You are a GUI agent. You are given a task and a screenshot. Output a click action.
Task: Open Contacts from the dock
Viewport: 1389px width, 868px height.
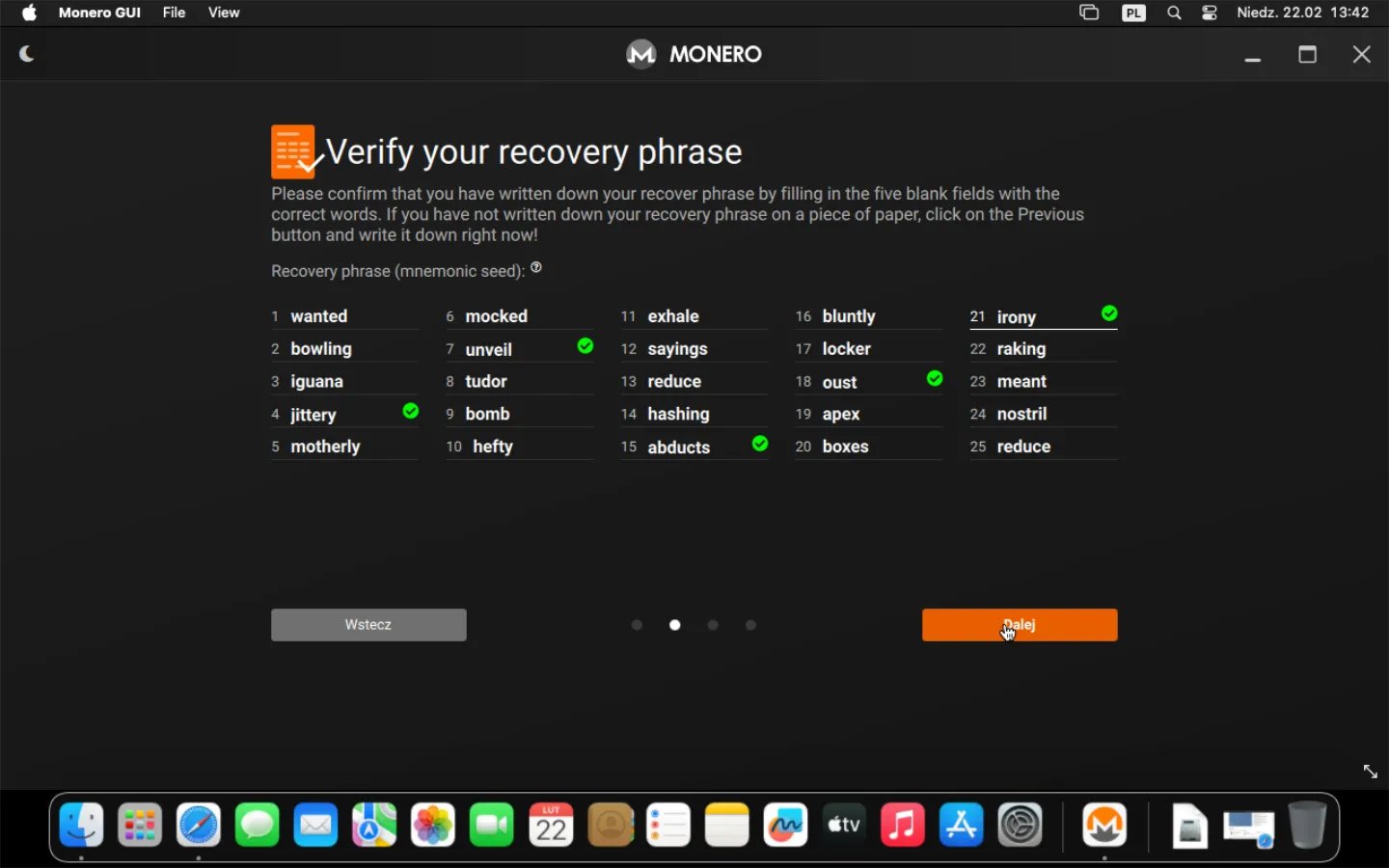[610, 826]
